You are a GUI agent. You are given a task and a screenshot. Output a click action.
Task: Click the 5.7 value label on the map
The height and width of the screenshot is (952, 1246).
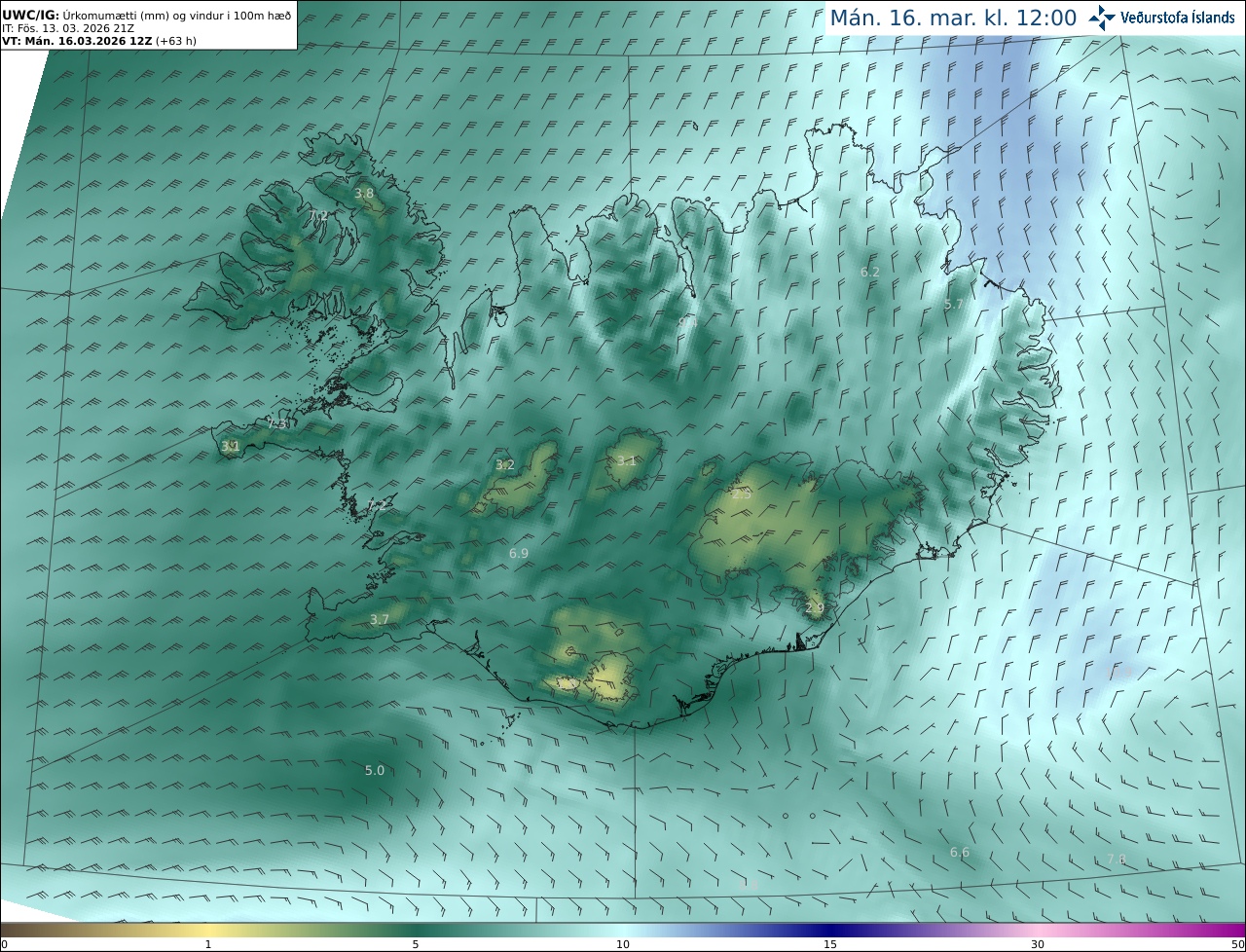[954, 305]
